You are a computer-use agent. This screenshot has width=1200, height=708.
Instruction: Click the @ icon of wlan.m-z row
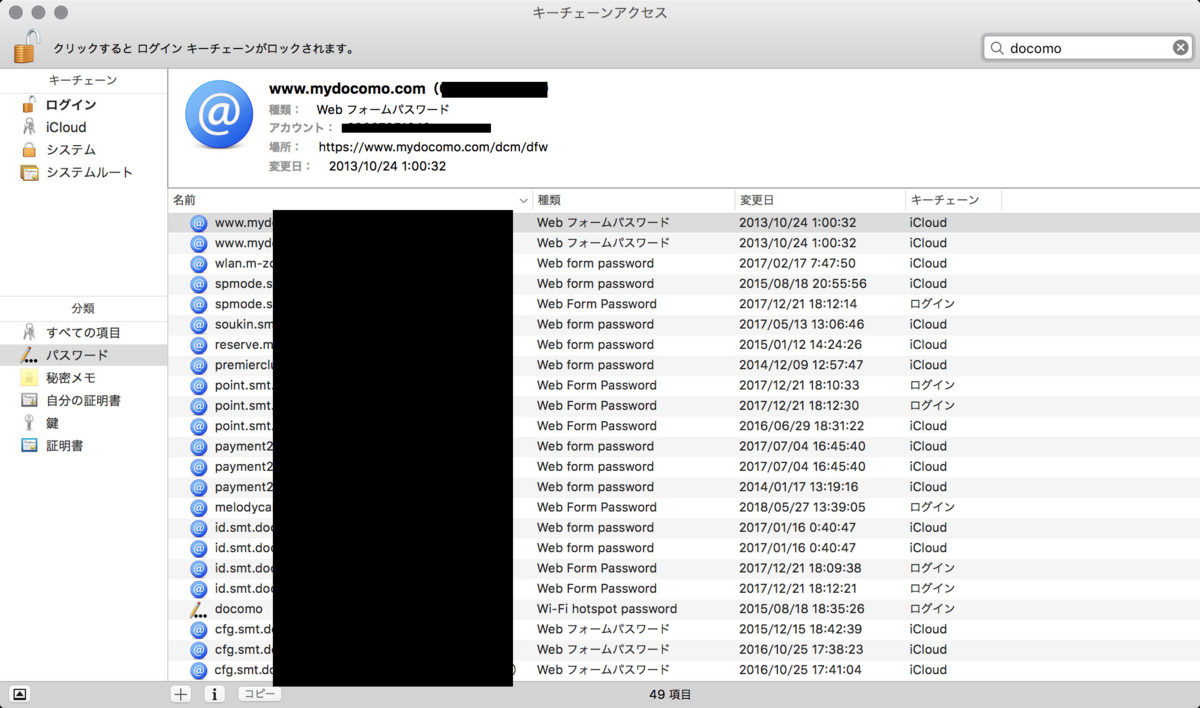pos(198,263)
